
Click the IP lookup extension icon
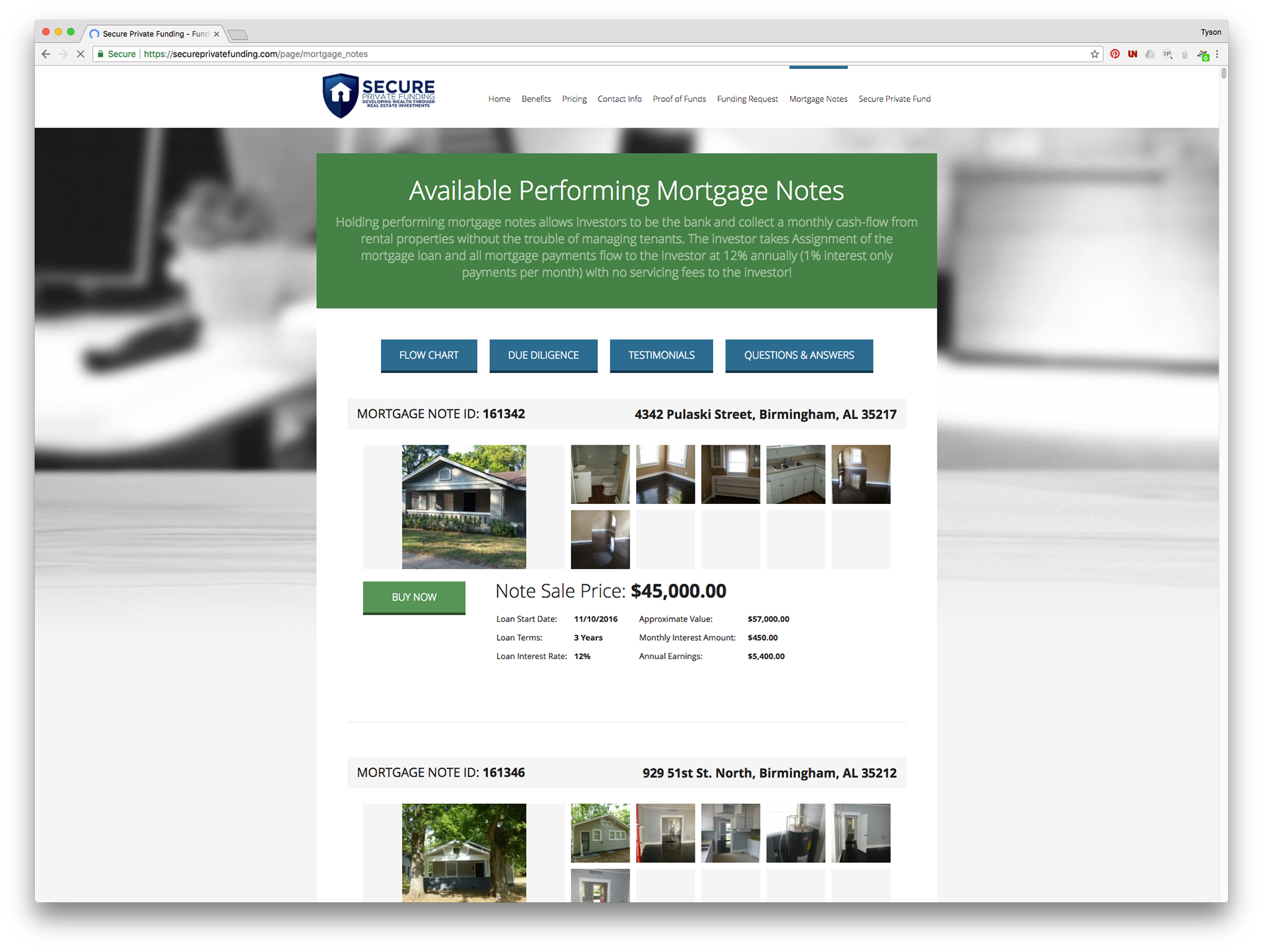pyautogui.click(x=1168, y=54)
